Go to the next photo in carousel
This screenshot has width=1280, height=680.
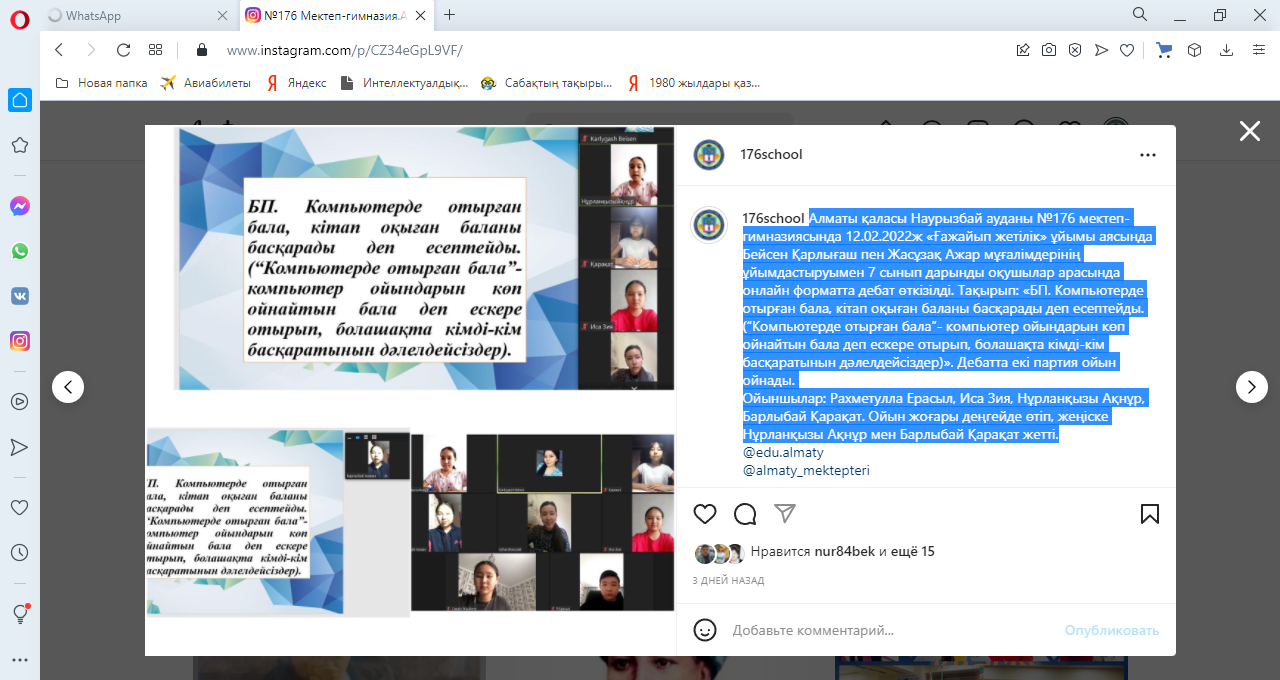coord(1252,387)
